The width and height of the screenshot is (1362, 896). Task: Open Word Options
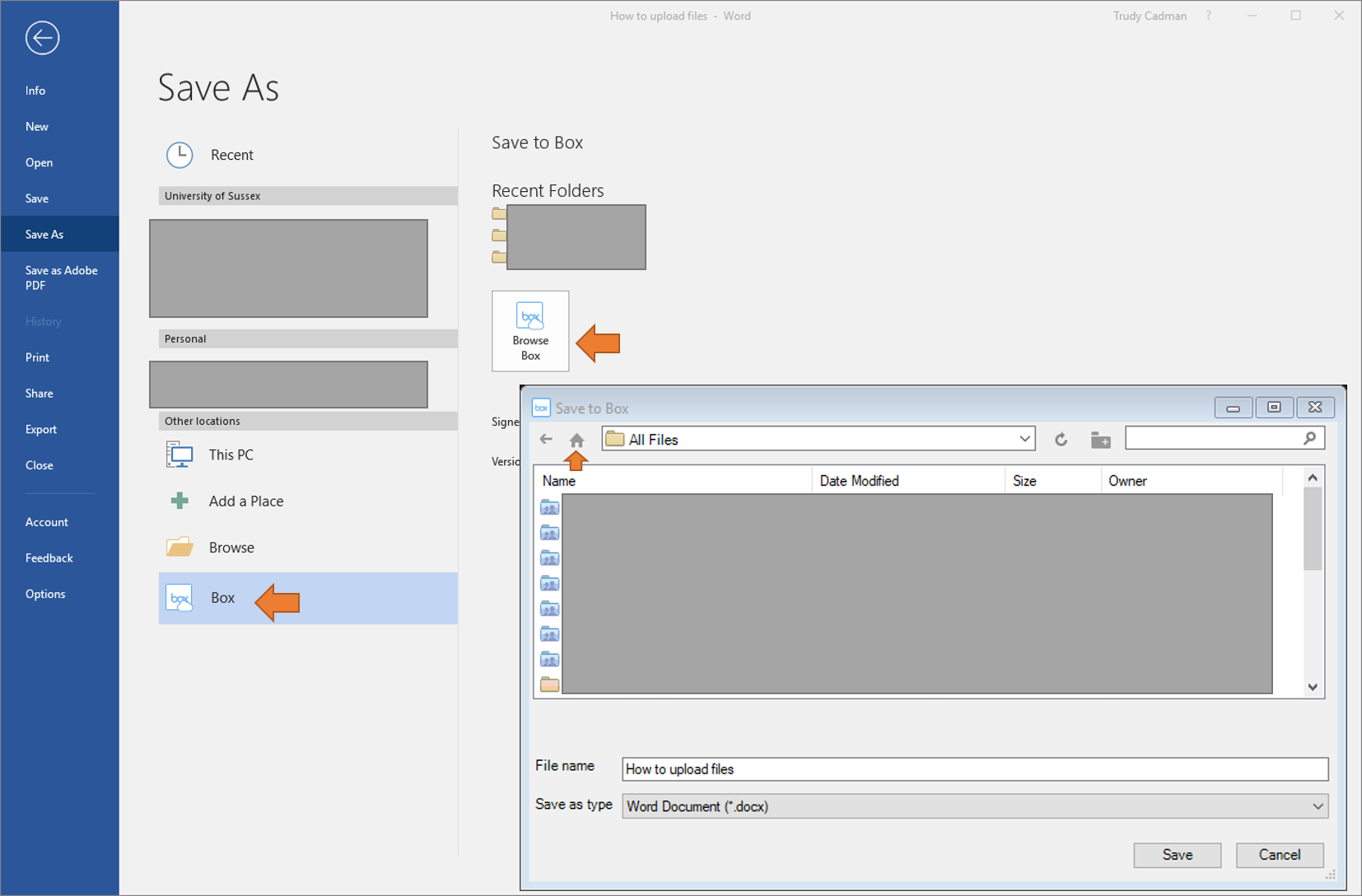coord(45,594)
